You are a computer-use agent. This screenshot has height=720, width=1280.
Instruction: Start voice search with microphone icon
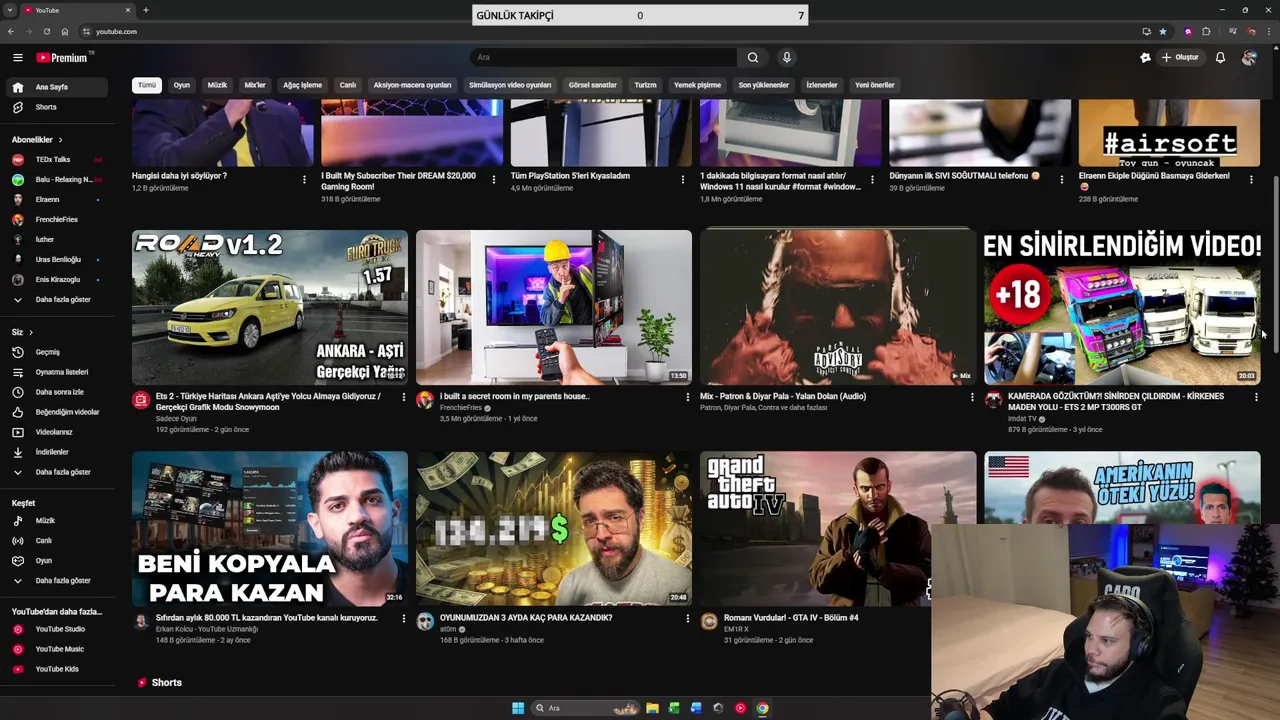pos(787,58)
